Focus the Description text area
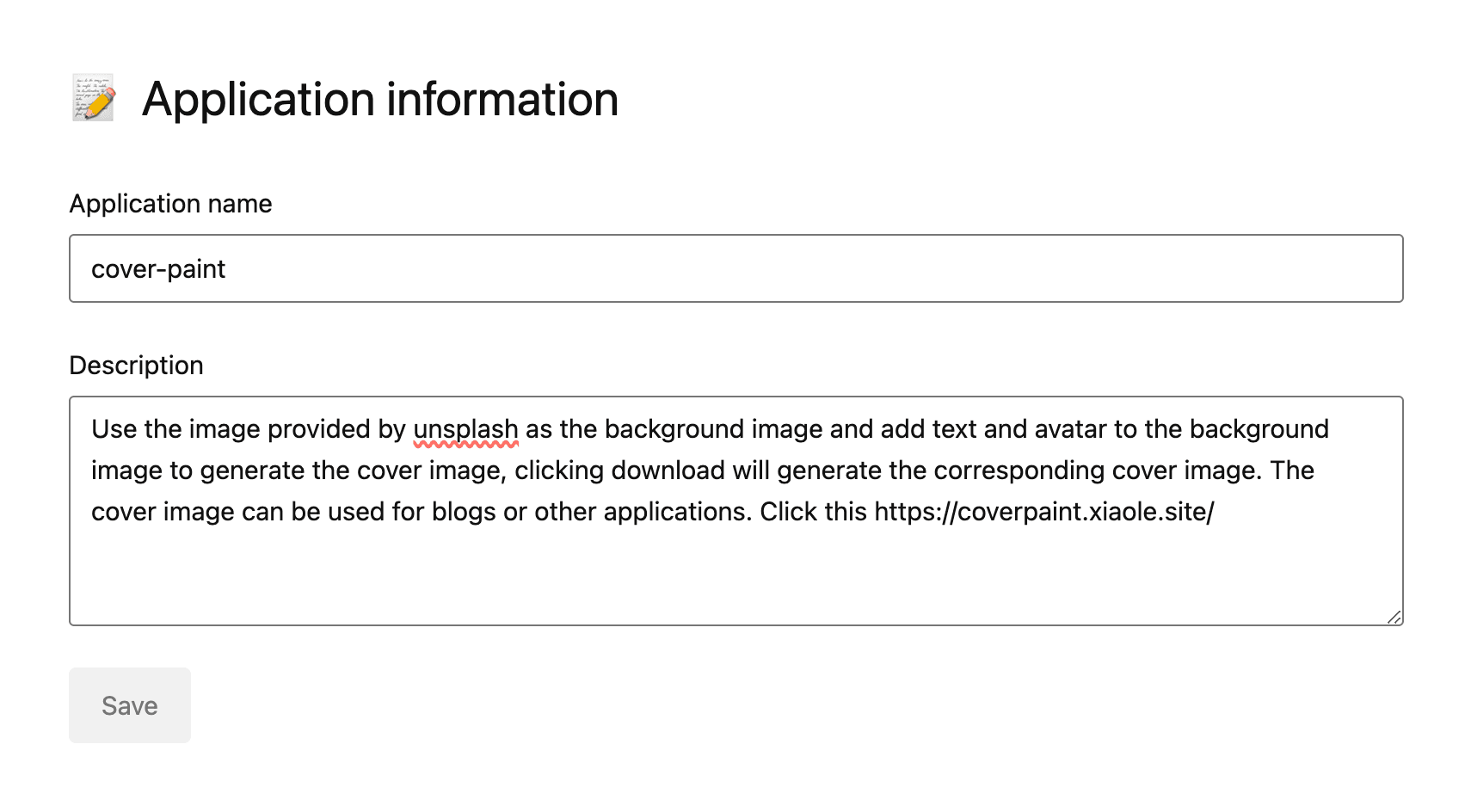1471x812 pixels. [735, 568]
